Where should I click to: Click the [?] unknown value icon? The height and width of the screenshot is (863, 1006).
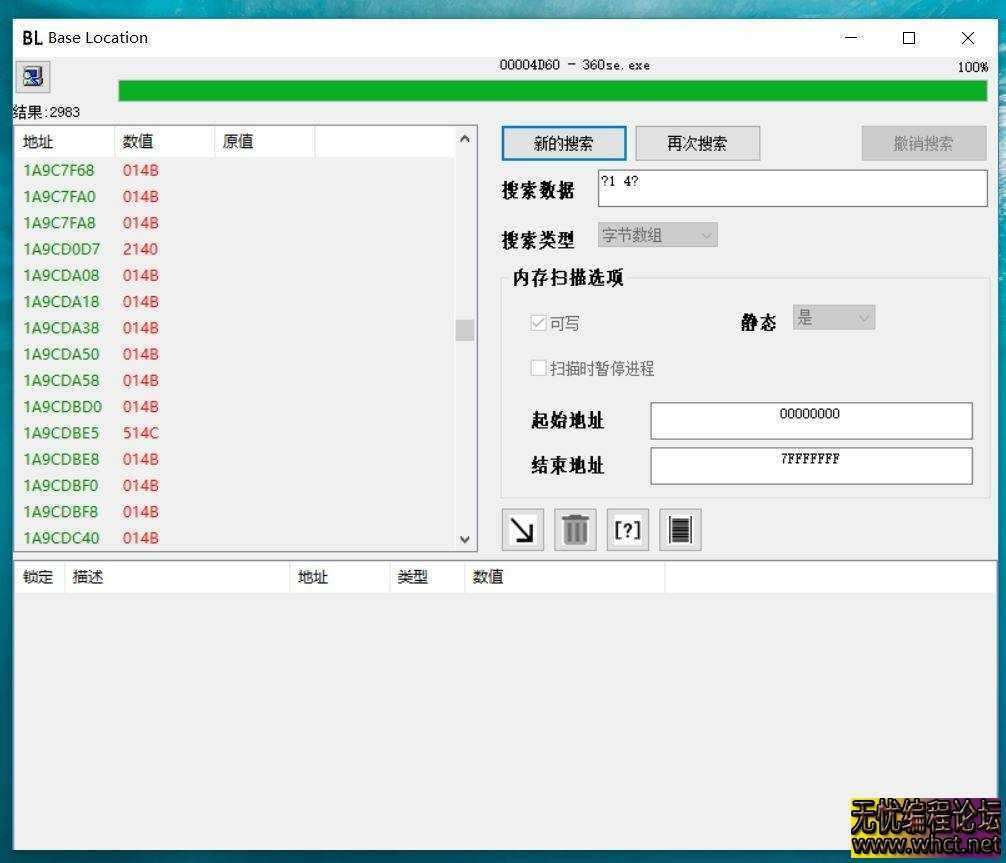point(627,529)
